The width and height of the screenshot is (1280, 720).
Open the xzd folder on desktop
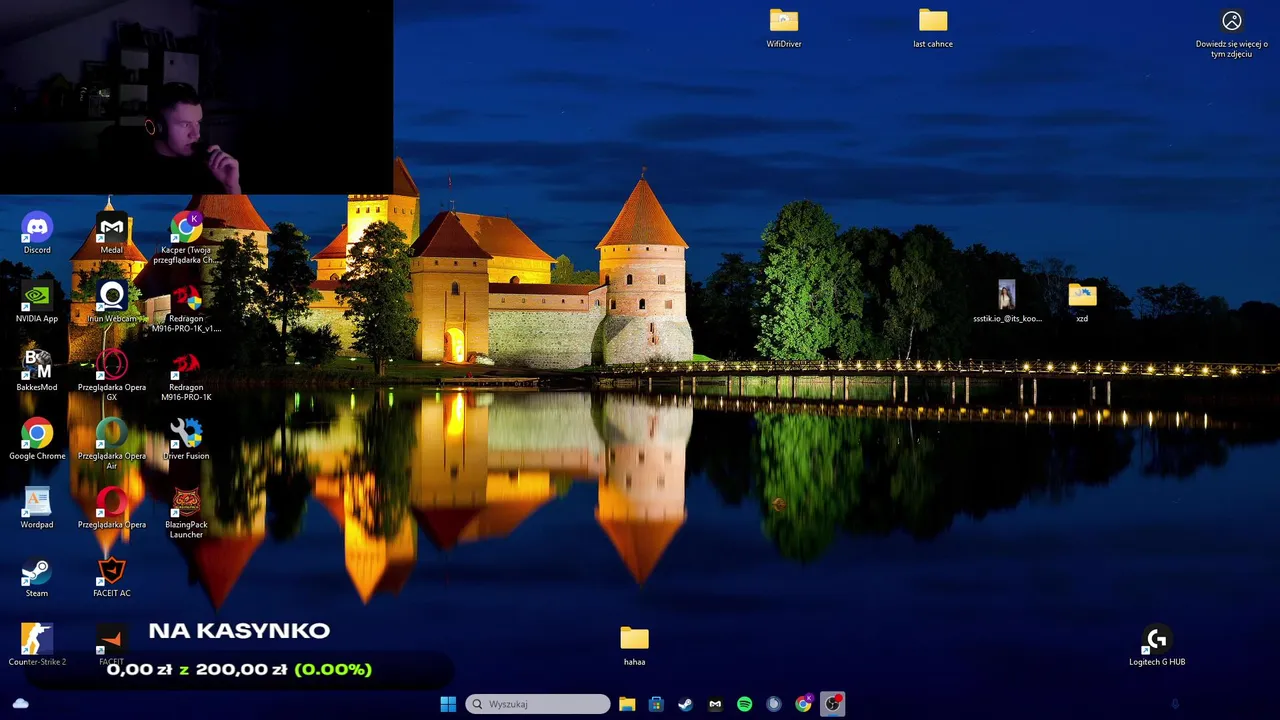(1082, 302)
